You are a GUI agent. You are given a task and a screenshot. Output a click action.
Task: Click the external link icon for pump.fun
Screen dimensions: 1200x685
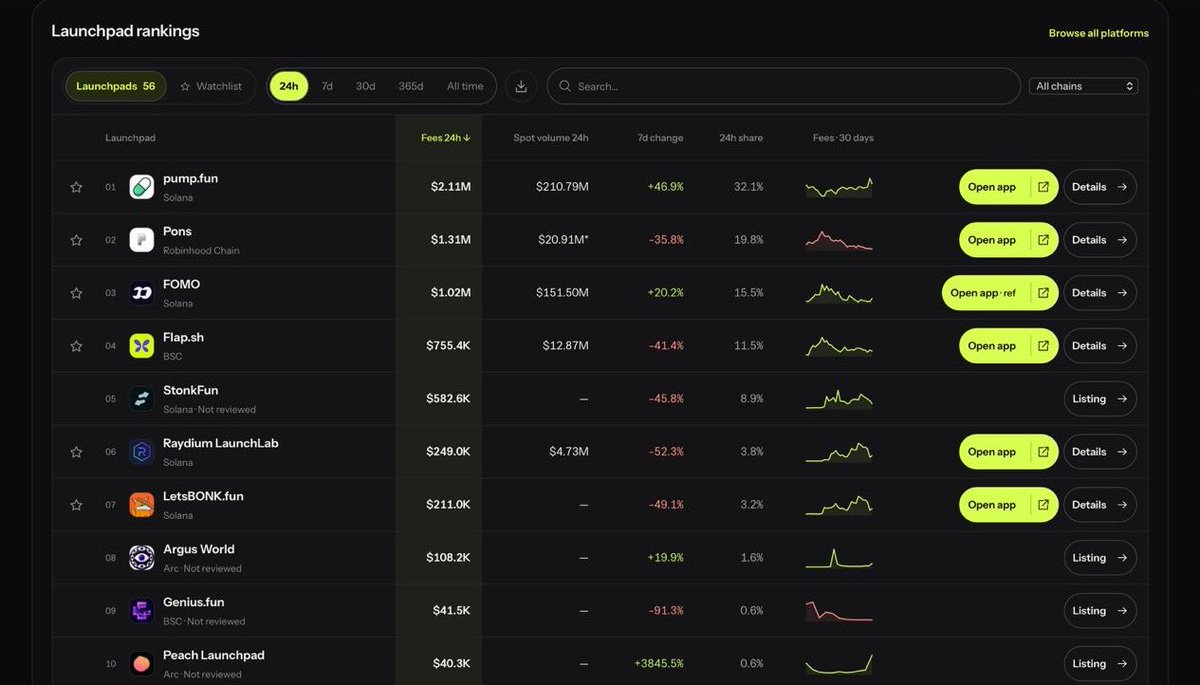point(1043,187)
